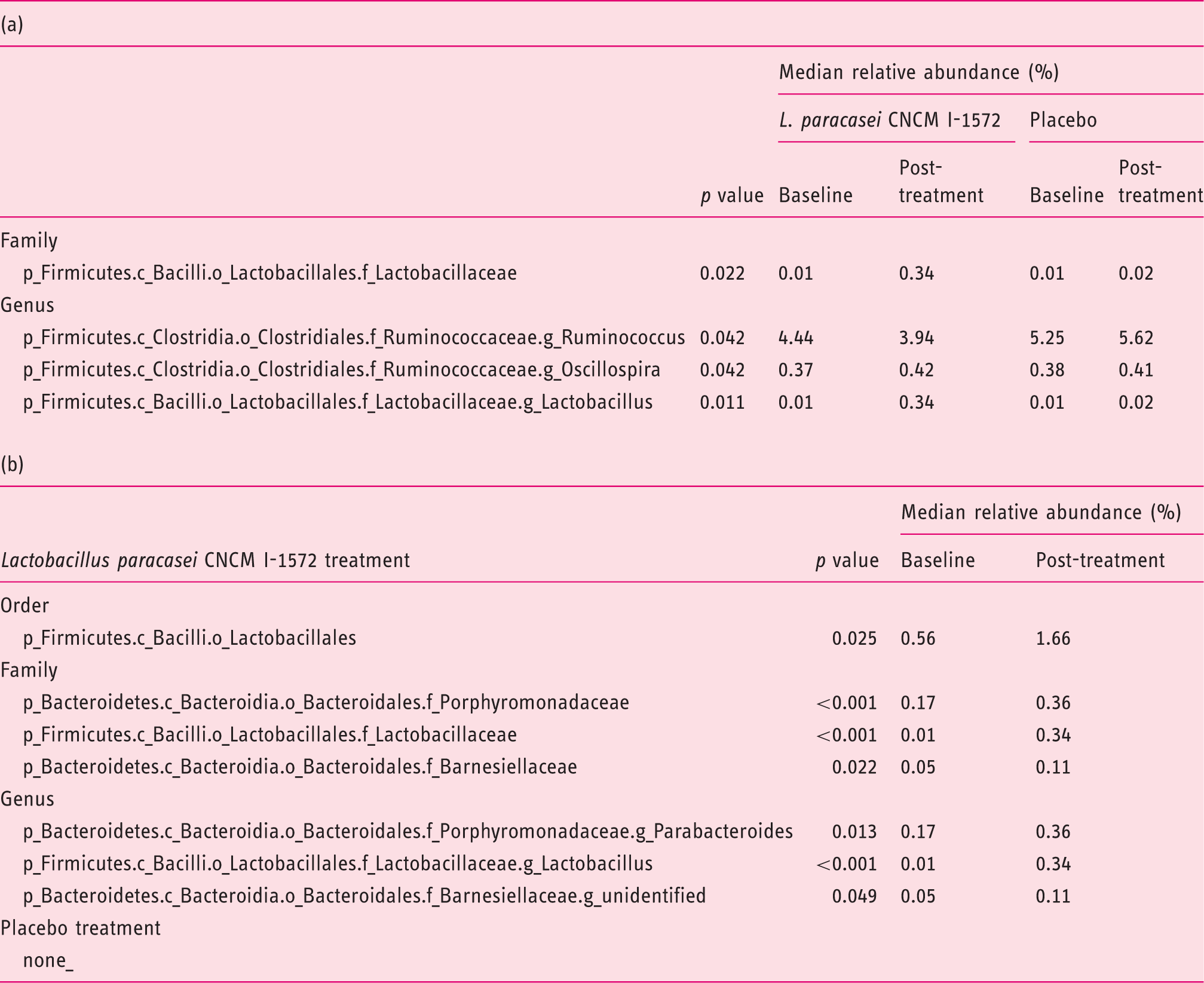Click the 'Median relative abundance (%)' header in table (a)

point(918,72)
